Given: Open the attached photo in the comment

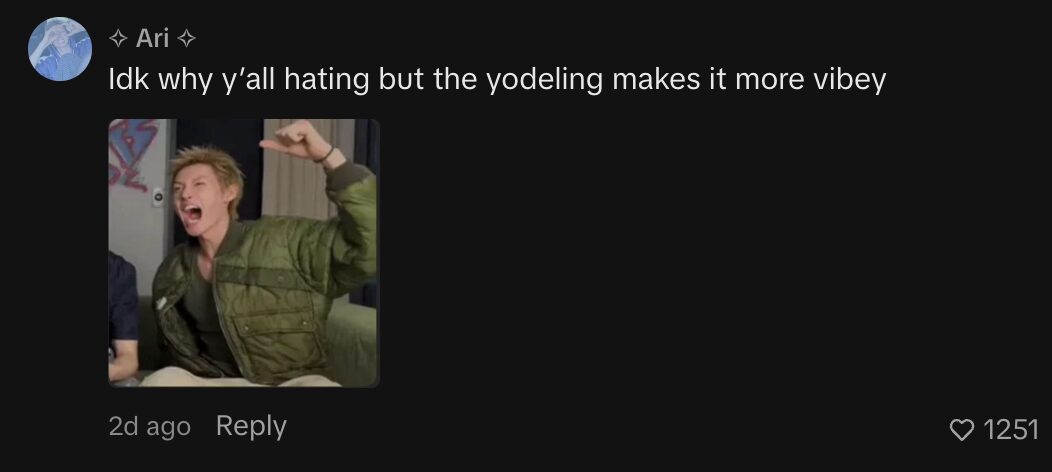Looking at the screenshot, I should [x=244, y=253].
